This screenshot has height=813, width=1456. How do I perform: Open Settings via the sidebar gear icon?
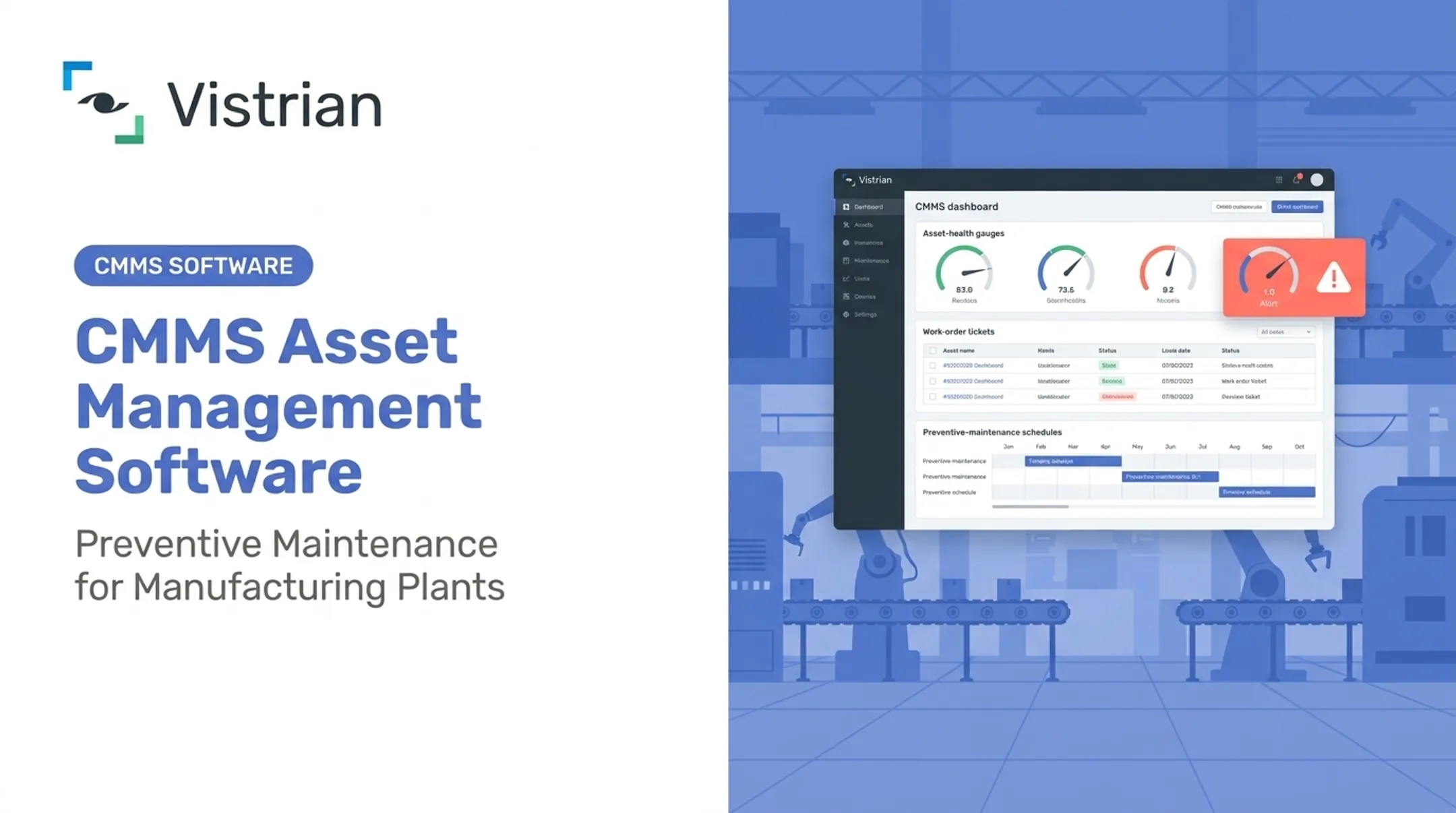(x=846, y=315)
